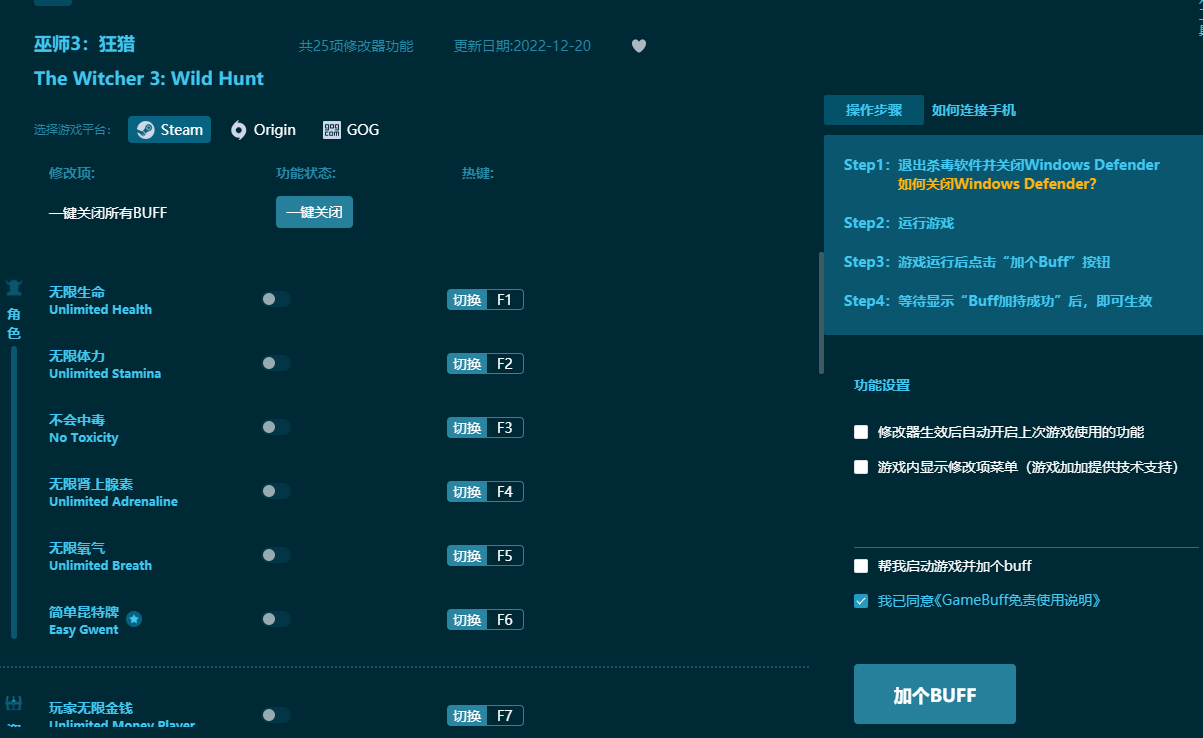
Task: Check 修改器生效后自动开启上次游戏使用的功能
Action: pos(861,432)
